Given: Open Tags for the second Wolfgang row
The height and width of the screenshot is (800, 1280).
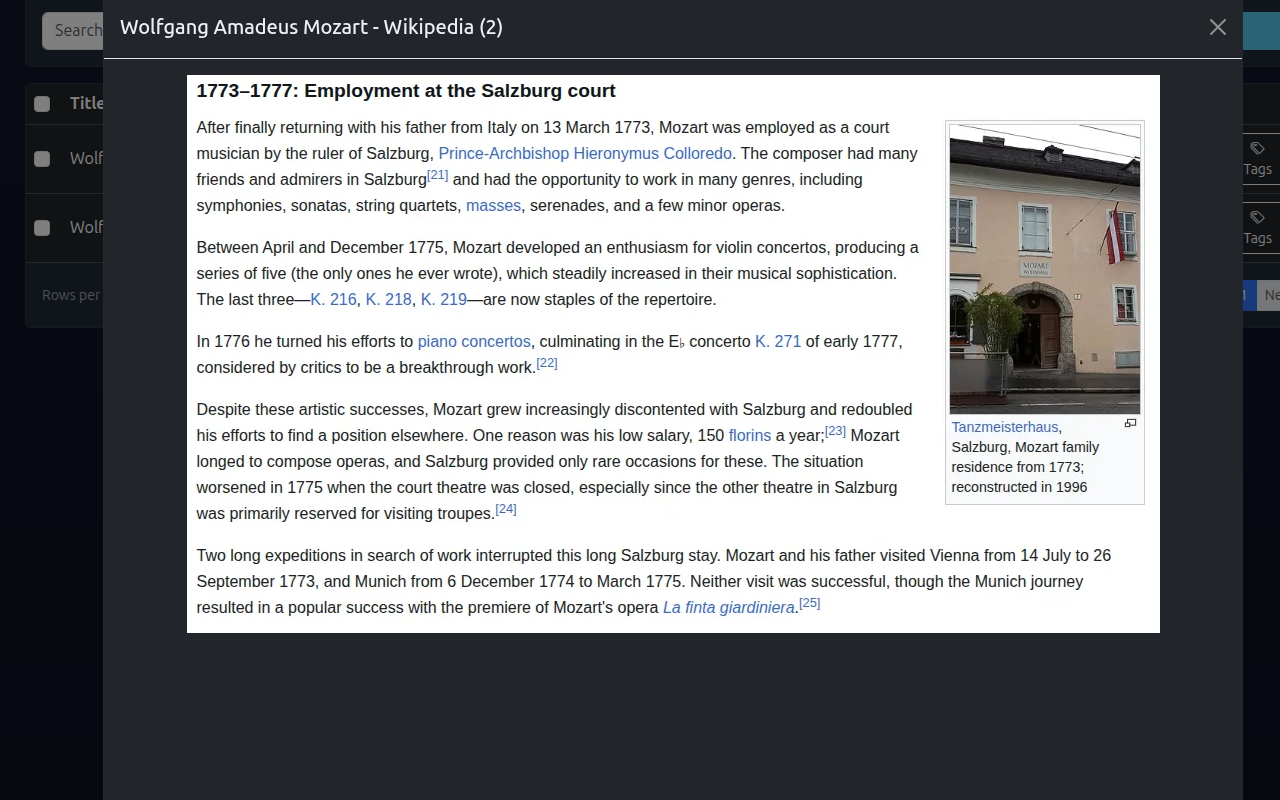Looking at the screenshot, I should (x=1257, y=228).
